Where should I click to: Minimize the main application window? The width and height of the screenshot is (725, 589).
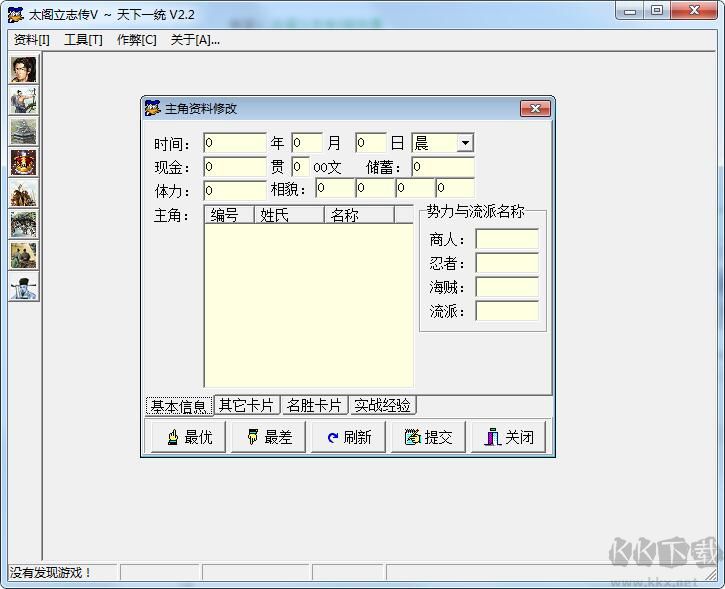[x=630, y=11]
